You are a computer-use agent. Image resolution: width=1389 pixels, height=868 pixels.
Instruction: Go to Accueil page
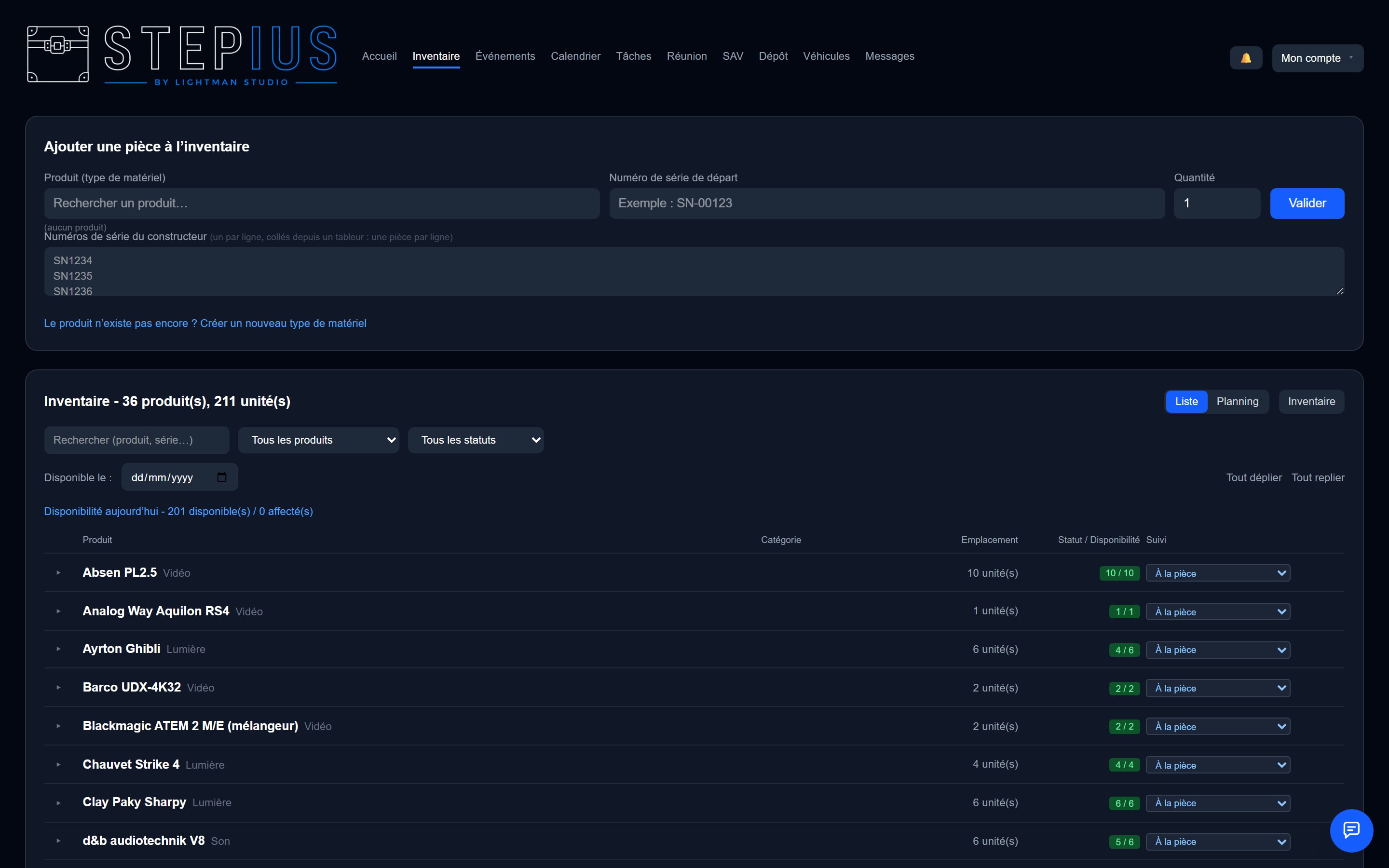380,56
